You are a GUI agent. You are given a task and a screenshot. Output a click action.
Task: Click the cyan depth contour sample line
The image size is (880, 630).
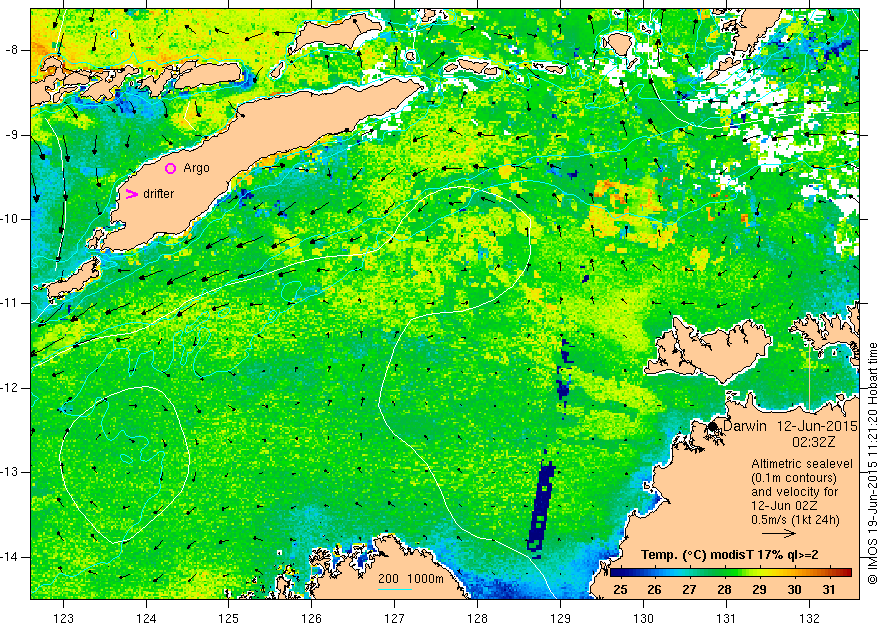click(x=395, y=589)
